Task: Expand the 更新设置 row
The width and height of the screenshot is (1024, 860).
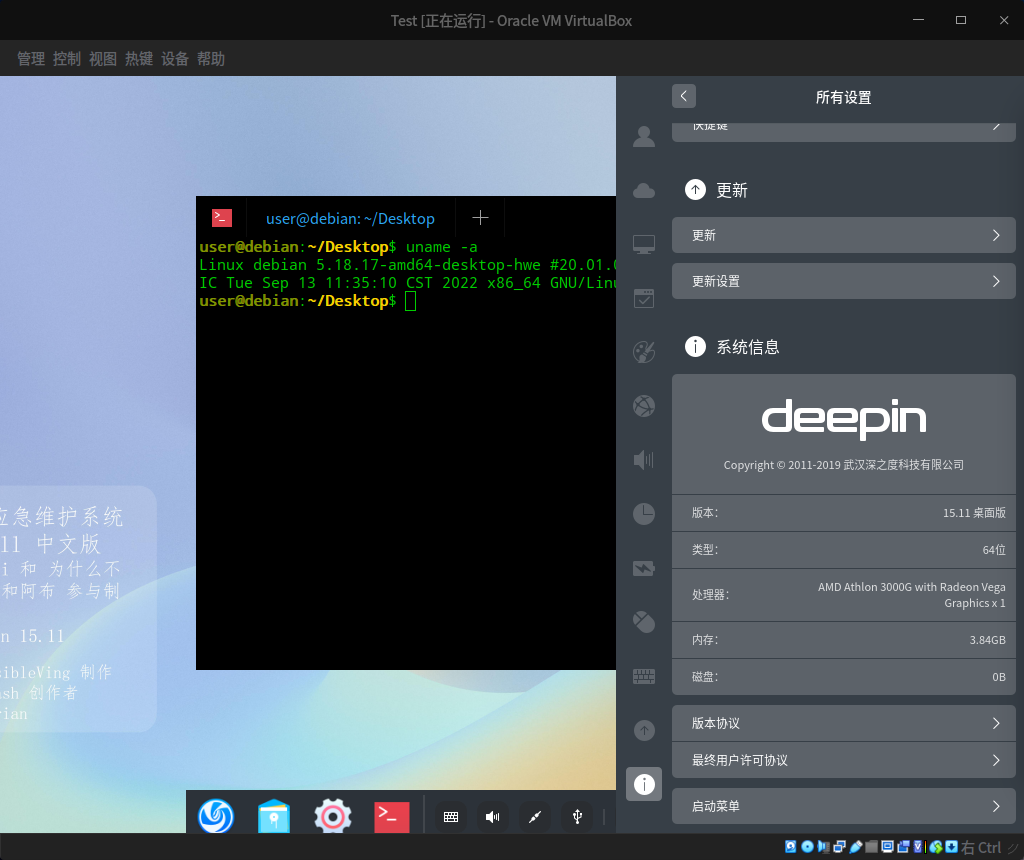Action: [843, 281]
